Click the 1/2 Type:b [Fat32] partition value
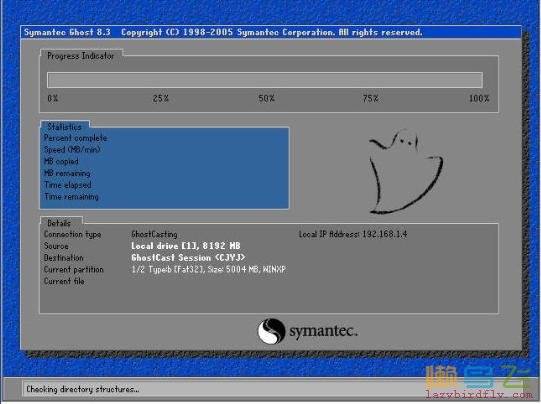This screenshot has width=541, height=404. (208, 269)
